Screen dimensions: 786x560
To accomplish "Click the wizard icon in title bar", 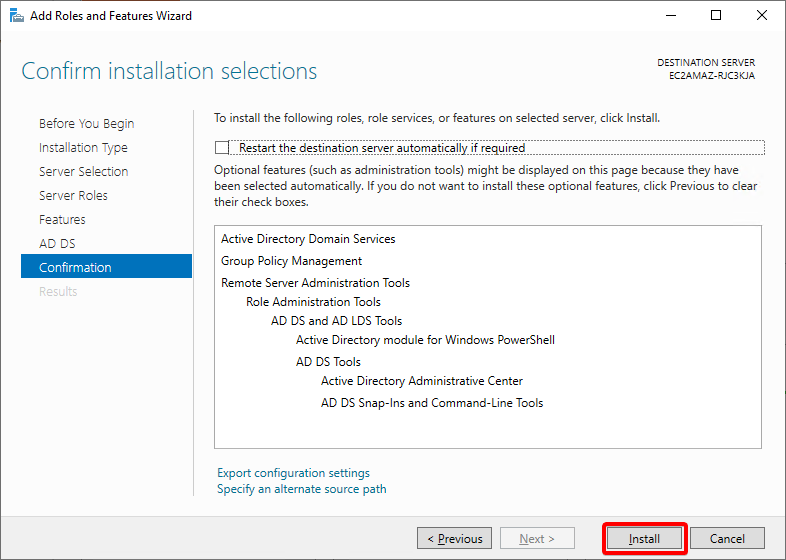I will click(17, 16).
